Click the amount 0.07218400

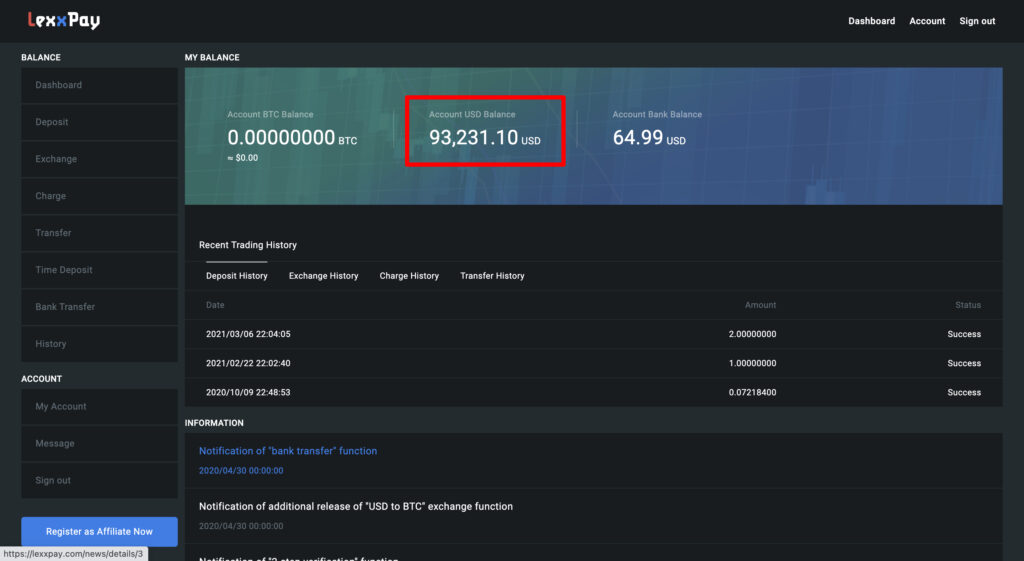point(752,392)
